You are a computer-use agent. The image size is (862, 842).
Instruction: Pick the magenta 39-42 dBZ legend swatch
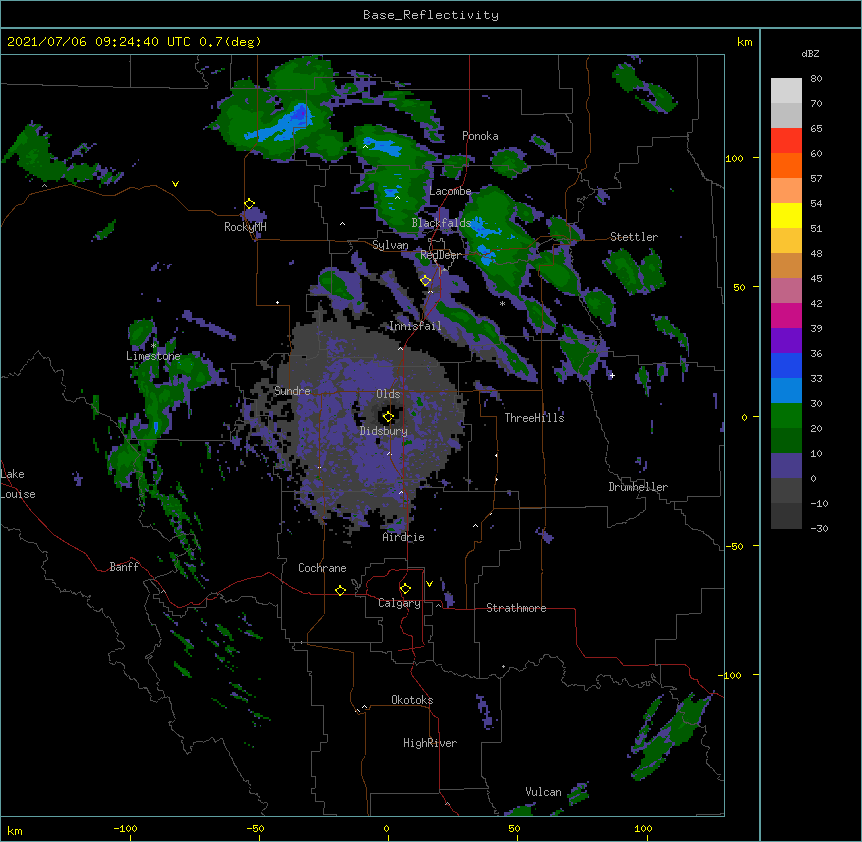click(x=786, y=315)
